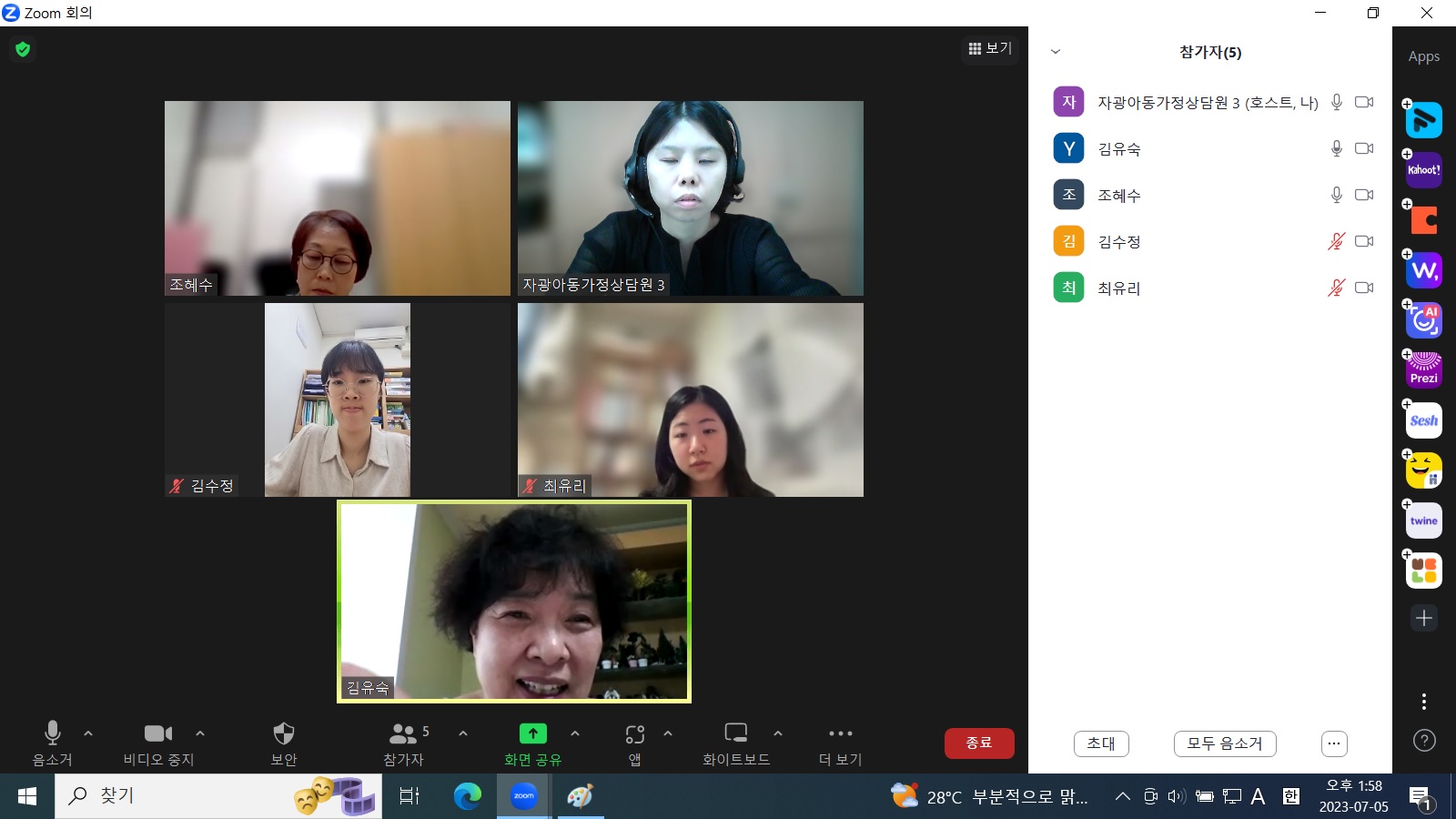Unmute 김수정 in the participants list
1456x819 pixels.
click(x=1336, y=241)
